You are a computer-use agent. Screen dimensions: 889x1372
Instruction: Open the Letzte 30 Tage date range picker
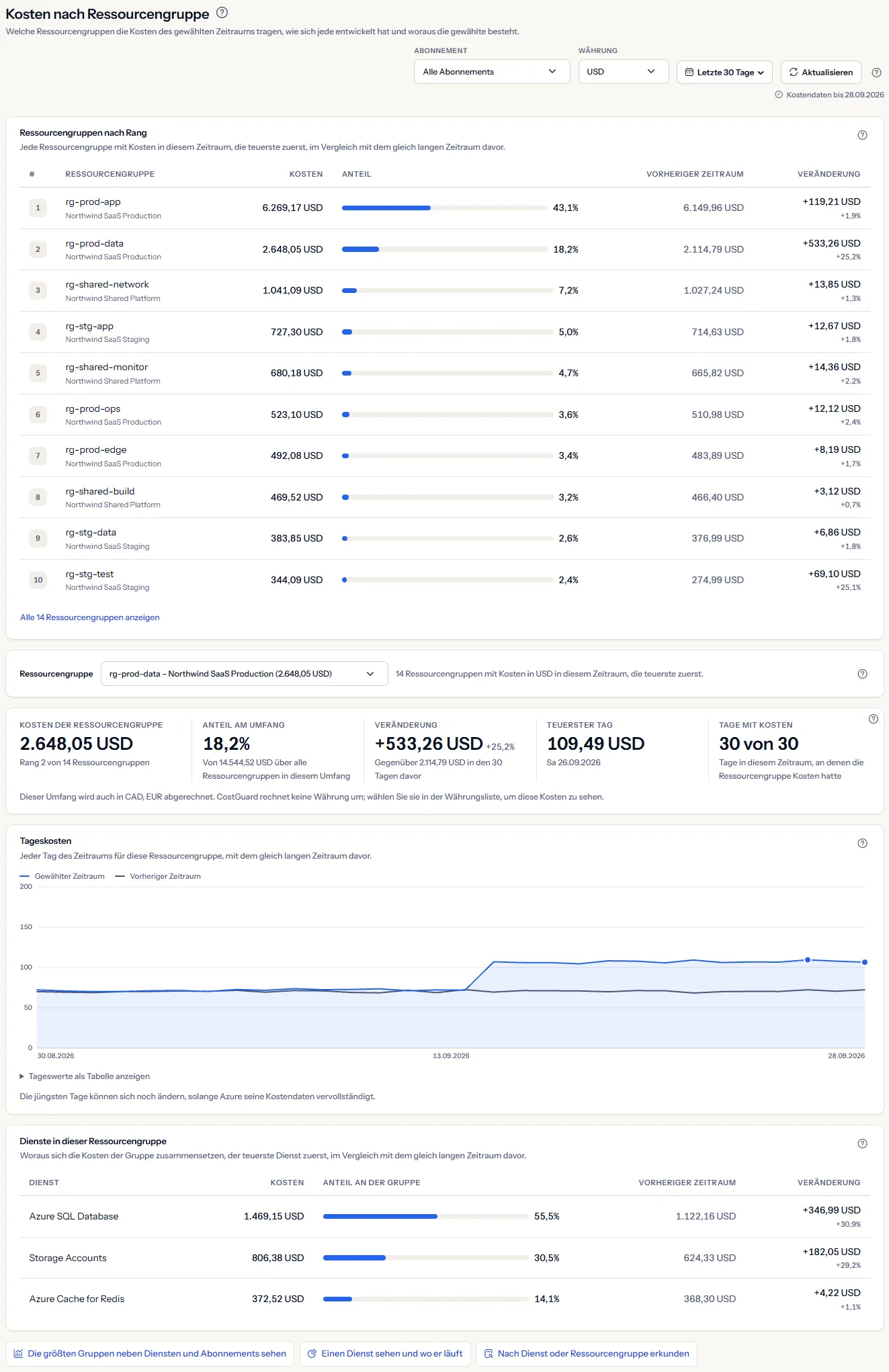724,73
